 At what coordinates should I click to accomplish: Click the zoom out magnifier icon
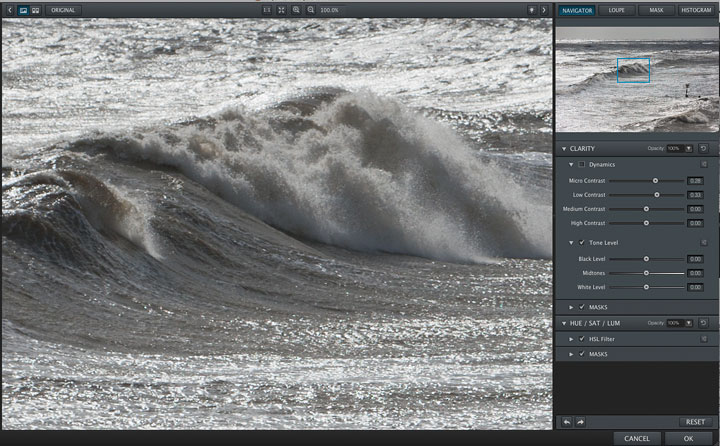click(x=311, y=10)
